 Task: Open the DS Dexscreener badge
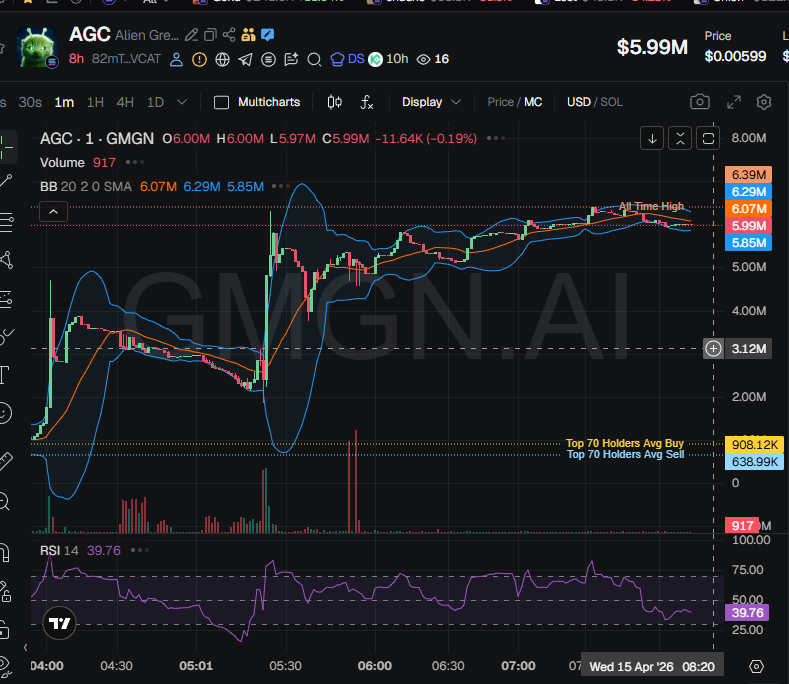tap(347, 59)
